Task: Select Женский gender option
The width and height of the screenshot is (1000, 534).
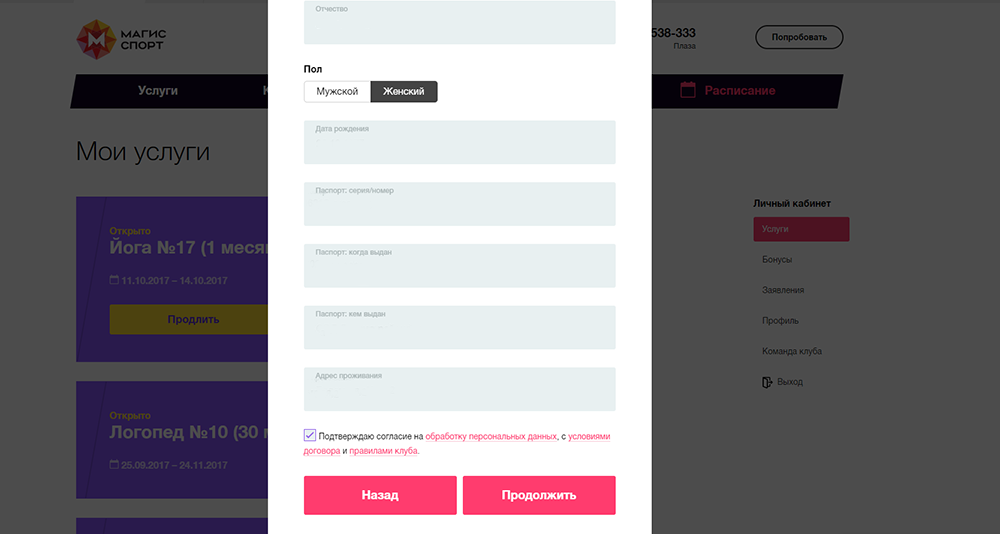Action: click(x=404, y=92)
